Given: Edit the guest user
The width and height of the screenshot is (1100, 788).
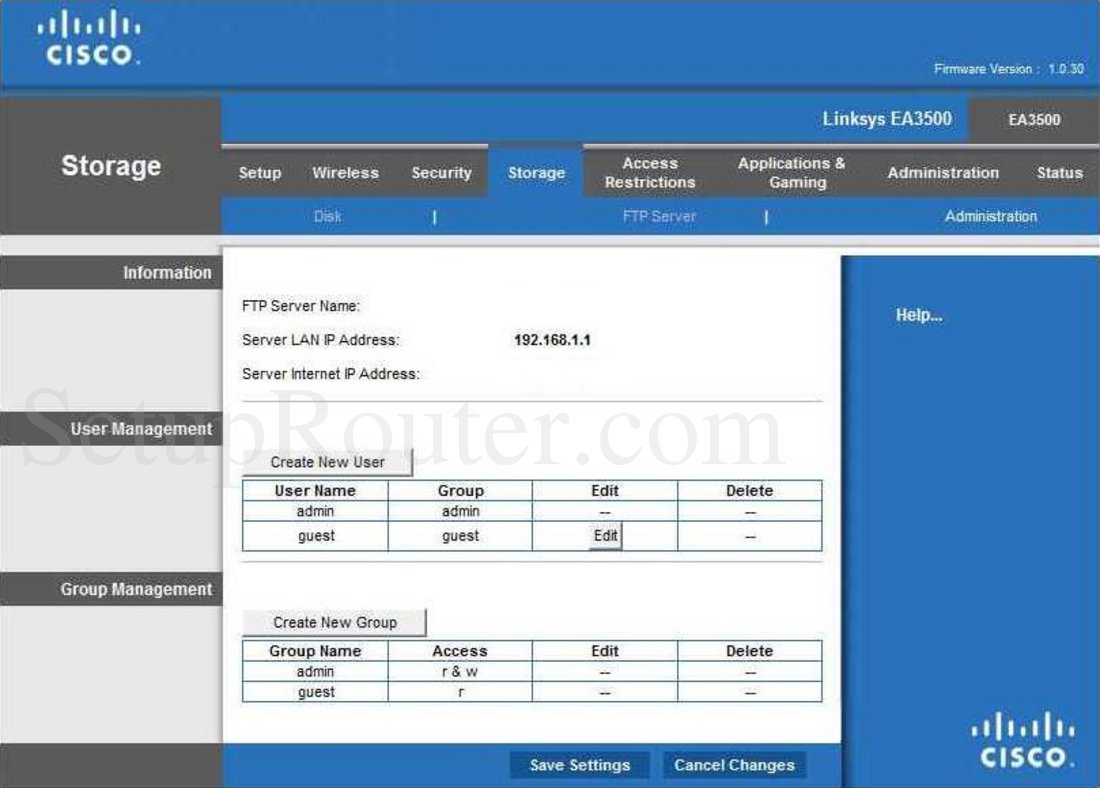Looking at the screenshot, I should tap(605, 536).
